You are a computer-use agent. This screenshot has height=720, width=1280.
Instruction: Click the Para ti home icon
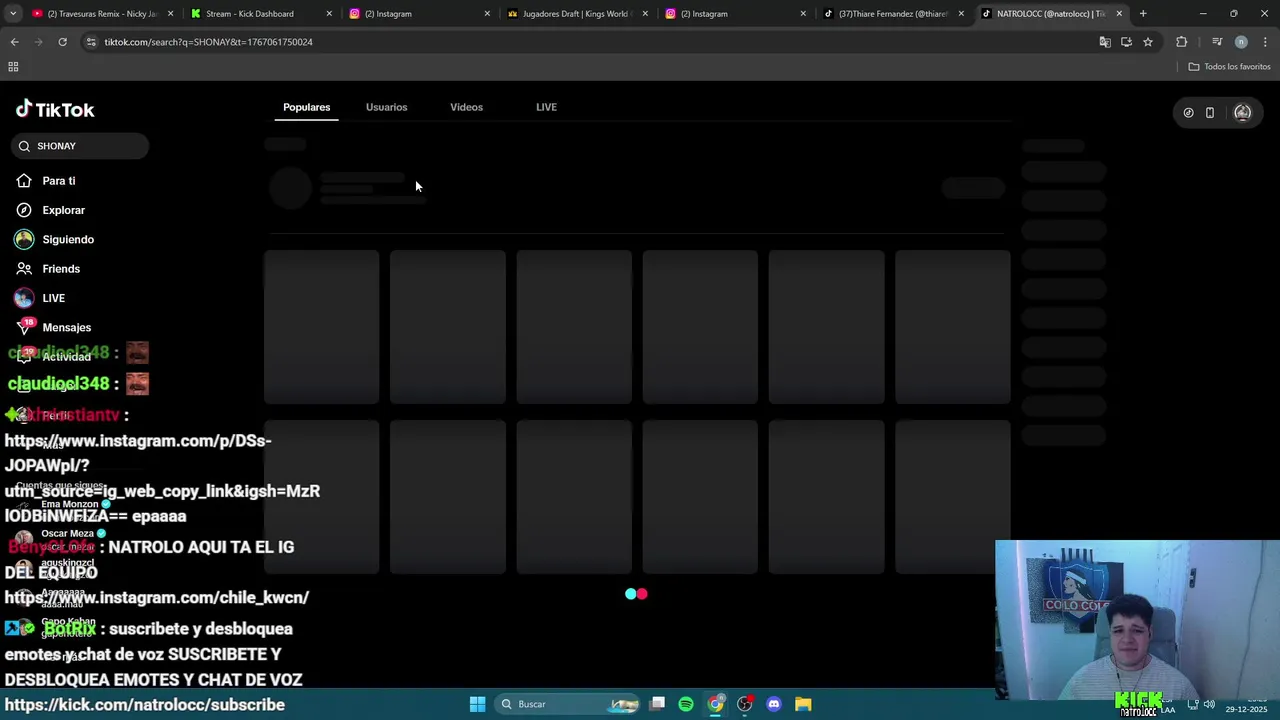24,181
